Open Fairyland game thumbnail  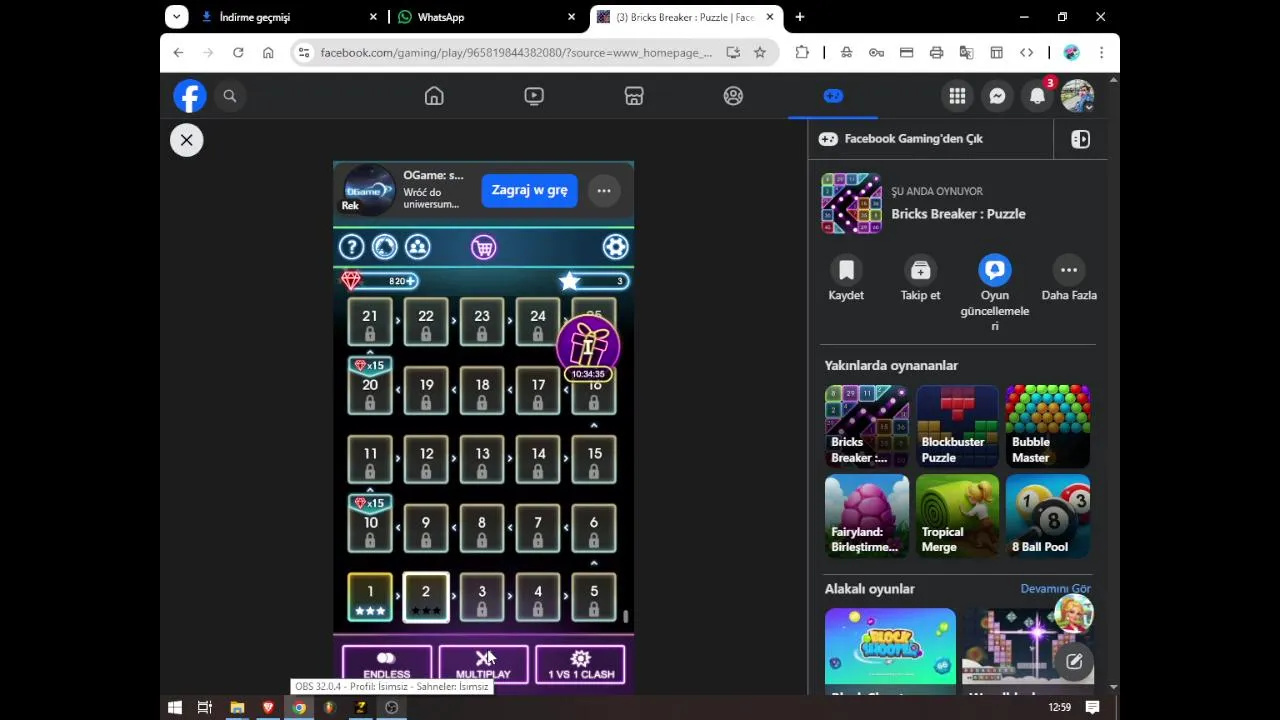867,516
